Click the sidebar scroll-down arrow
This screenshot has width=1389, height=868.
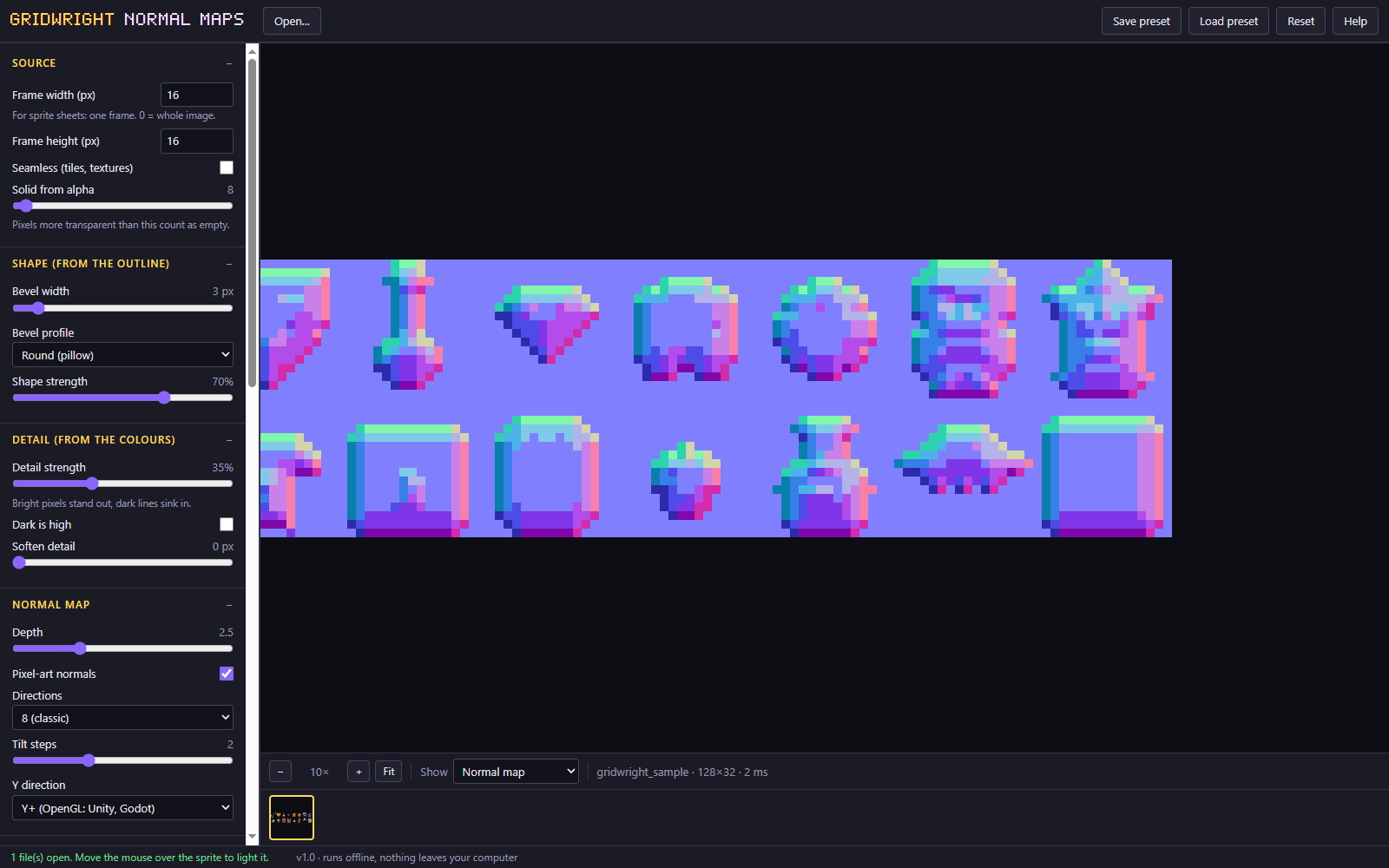click(253, 838)
